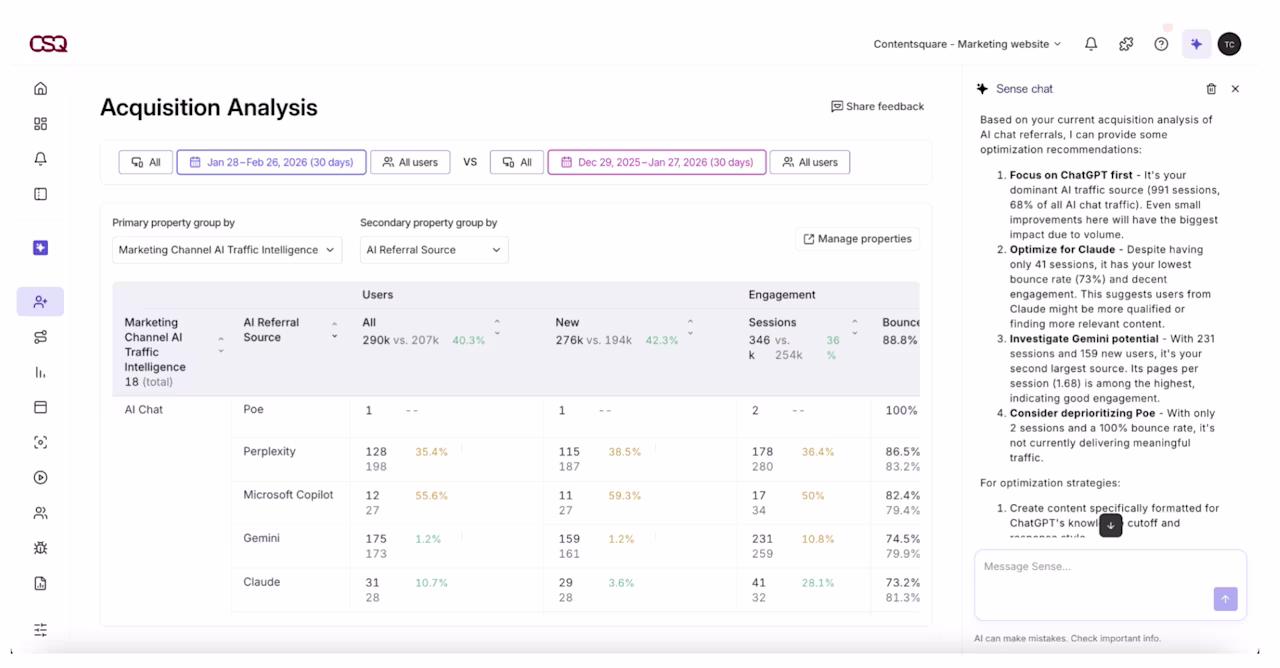Image resolution: width=1280 pixels, height=668 pixels.
Task: Click the AI Chat channel cell
Action: coord(143,409)
